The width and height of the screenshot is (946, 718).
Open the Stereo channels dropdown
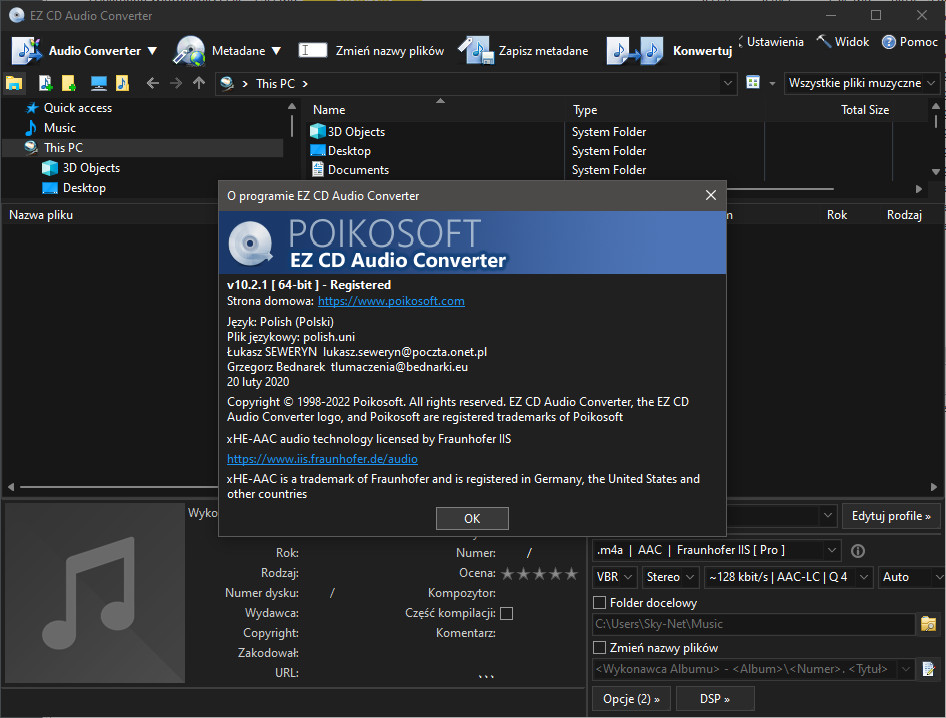(x=670, y=577)
